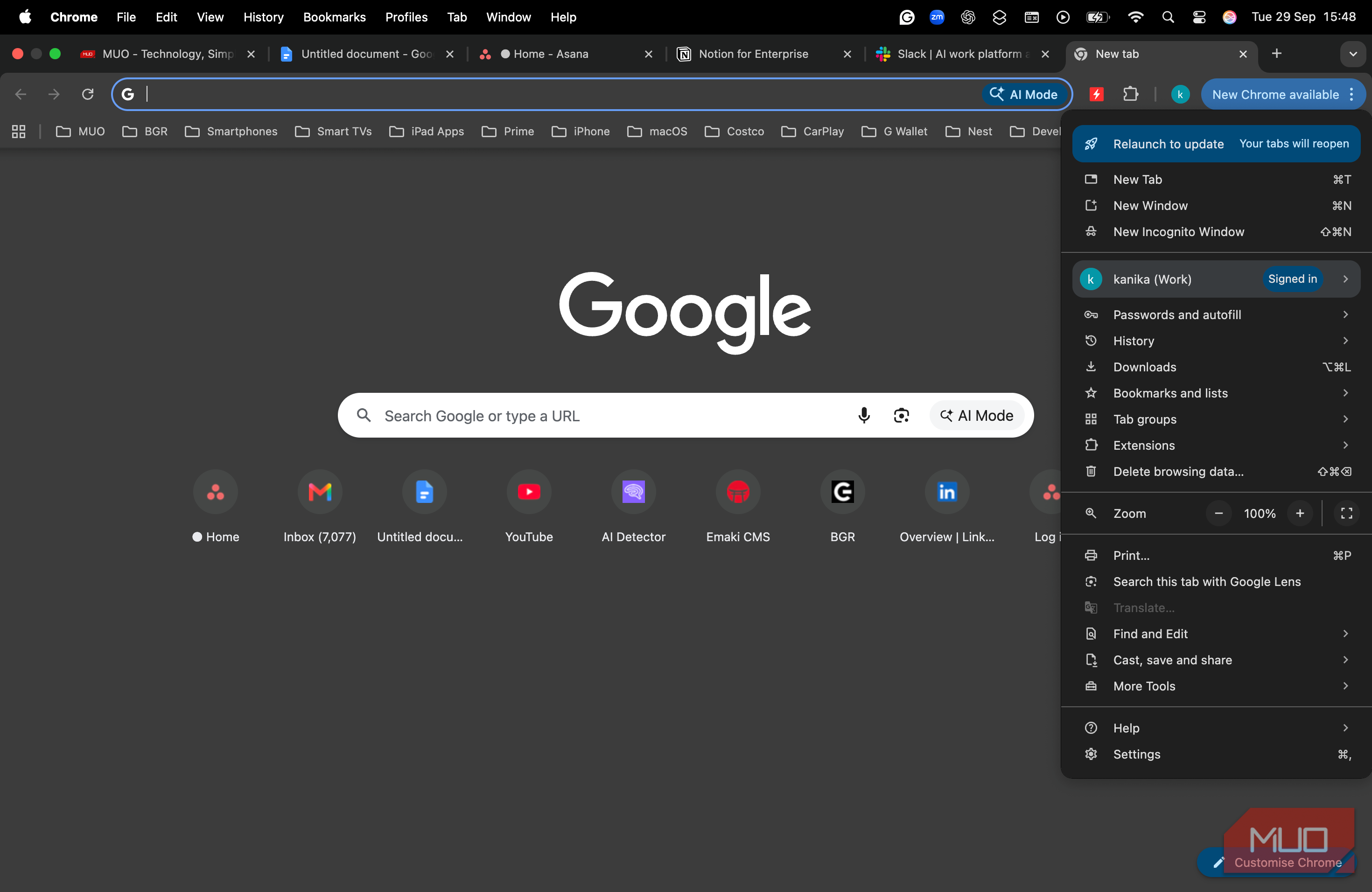Open a new tab with the plus button
Viewport: 1372px width, 892px height.
coord(1276,54)
